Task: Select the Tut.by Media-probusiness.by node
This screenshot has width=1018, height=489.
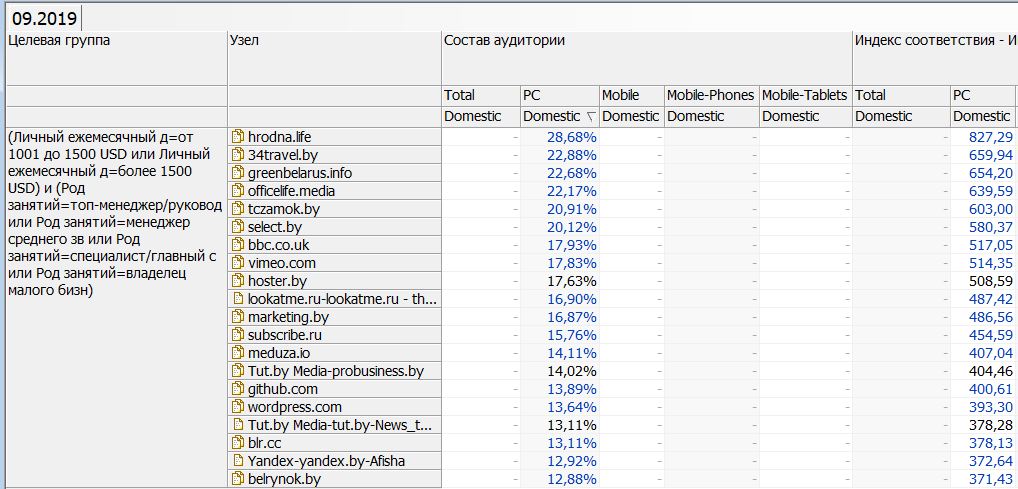Action: tap(336, 371)
